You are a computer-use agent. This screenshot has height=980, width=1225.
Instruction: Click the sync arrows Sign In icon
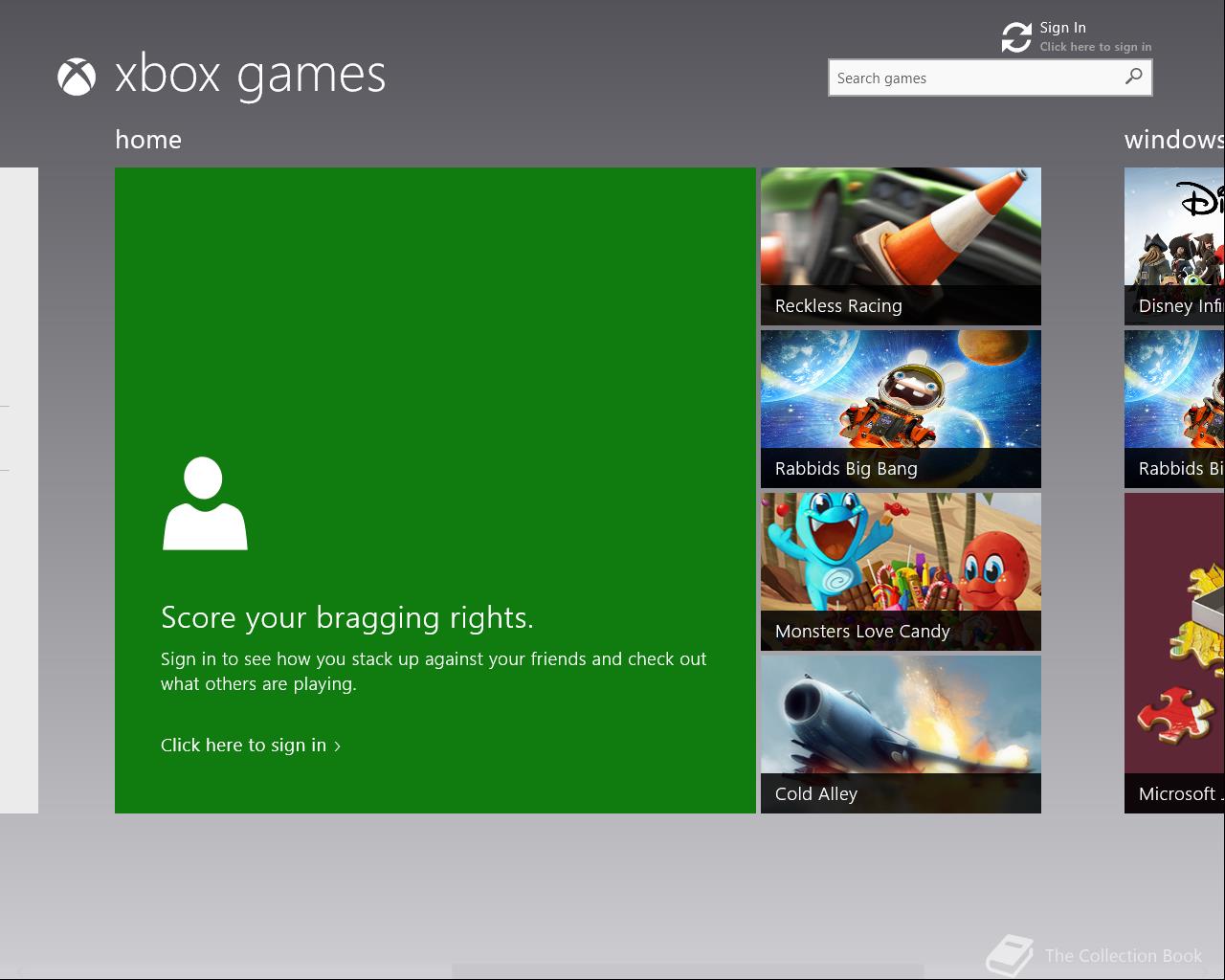point(1016,37)
